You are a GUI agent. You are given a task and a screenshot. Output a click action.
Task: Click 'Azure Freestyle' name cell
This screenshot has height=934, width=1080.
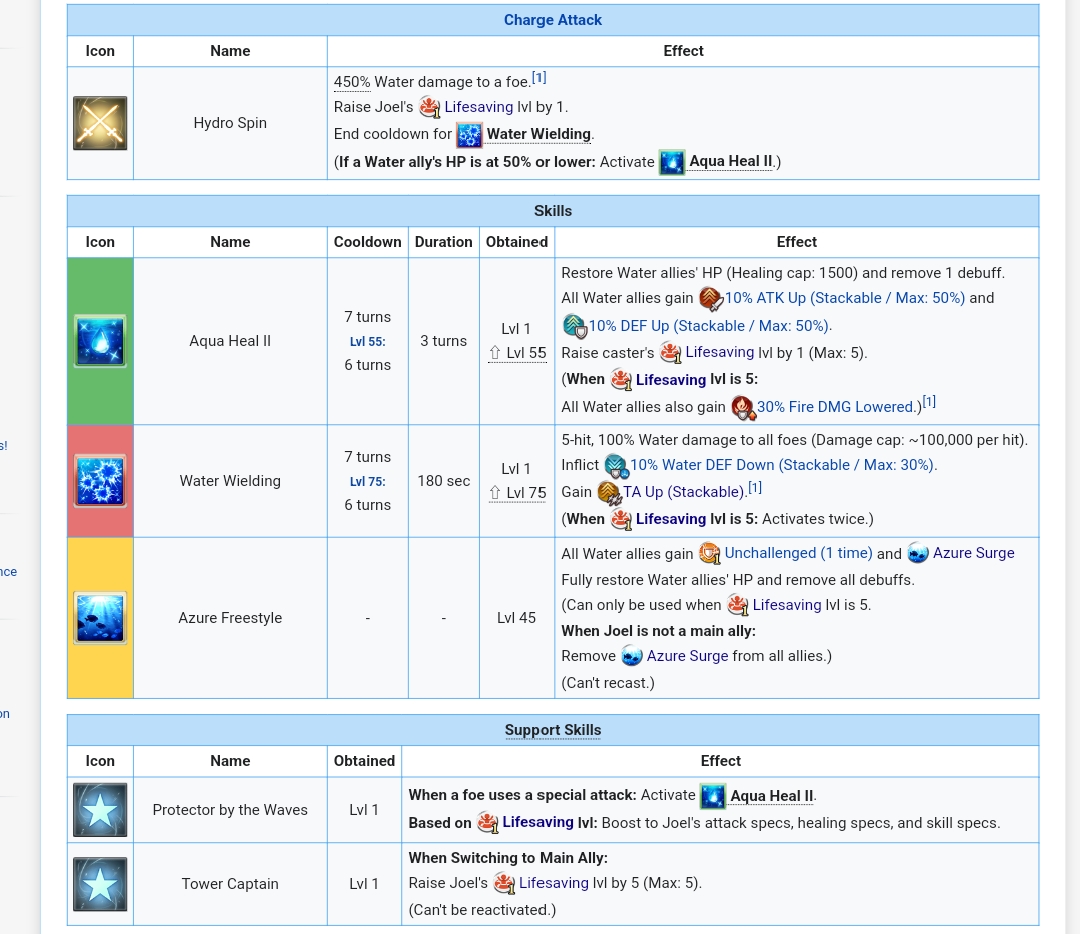[230, 618]
